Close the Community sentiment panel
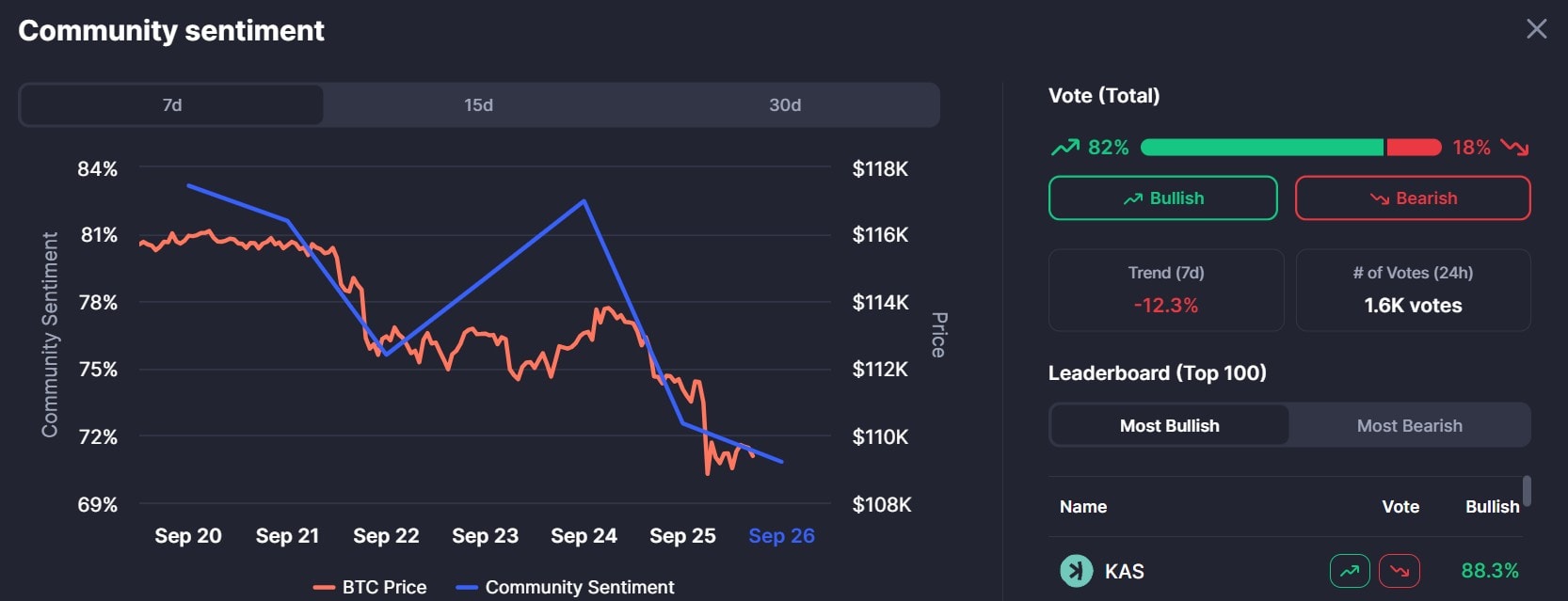The height and width of the screenshot is (601, 1568). pos(1536,29)
